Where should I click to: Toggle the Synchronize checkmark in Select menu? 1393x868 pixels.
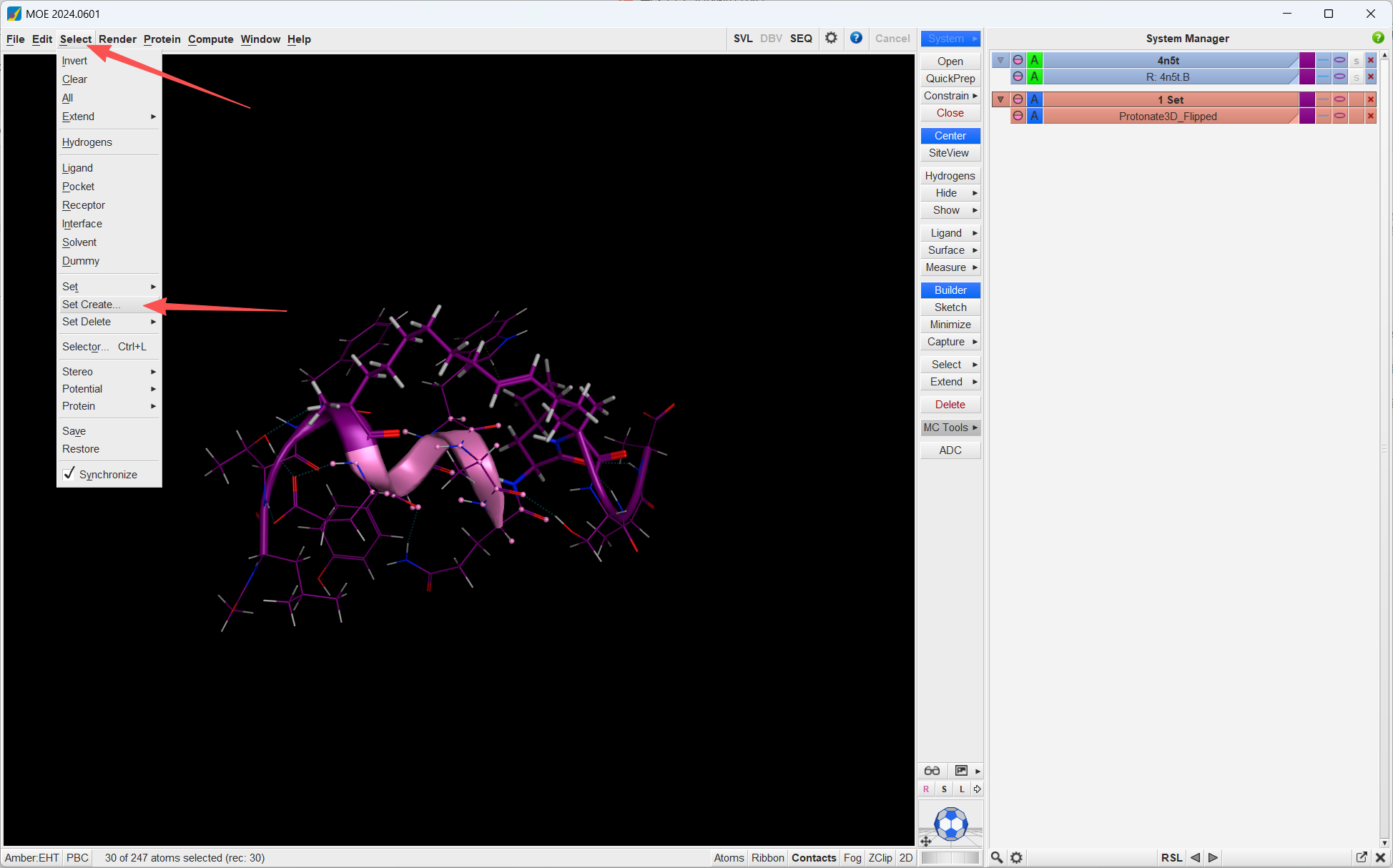pos(69,473)
